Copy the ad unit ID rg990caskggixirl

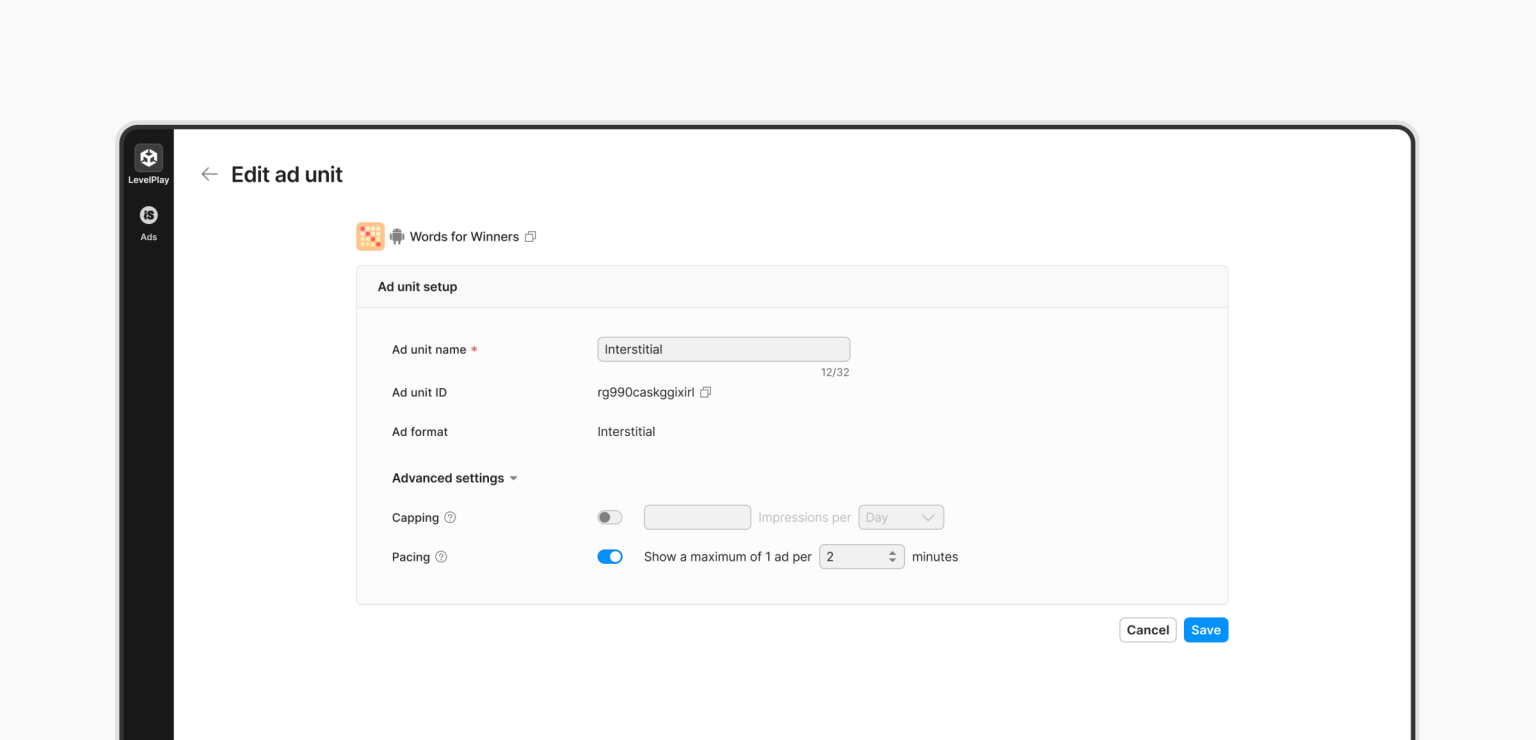click(x=705, y=392)
